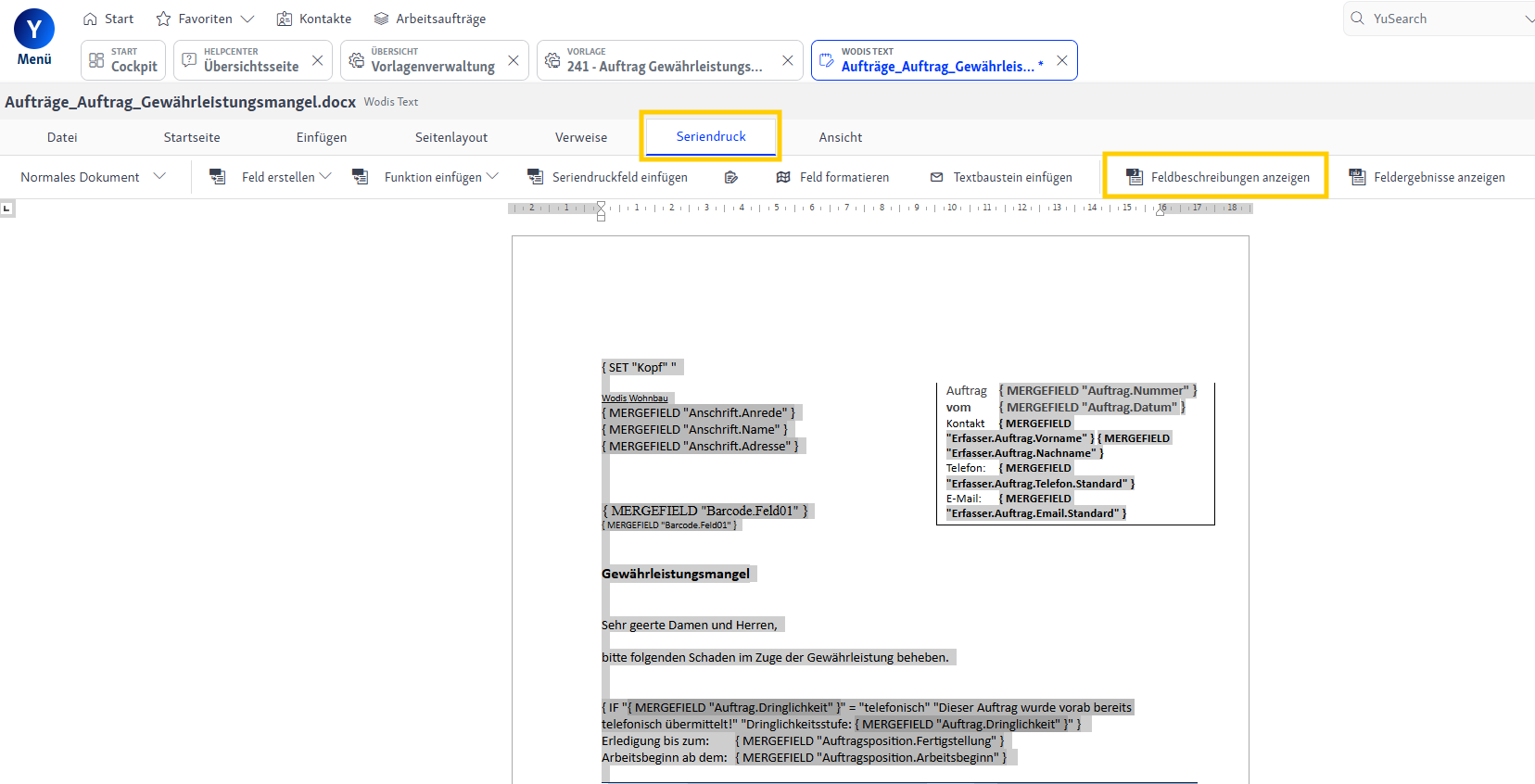Image resolution: width=1535 pixels, height=784 pixels.
Task: Close the 241 - Auftrag Gewährleistungs tab
Action: coord(787,60)
